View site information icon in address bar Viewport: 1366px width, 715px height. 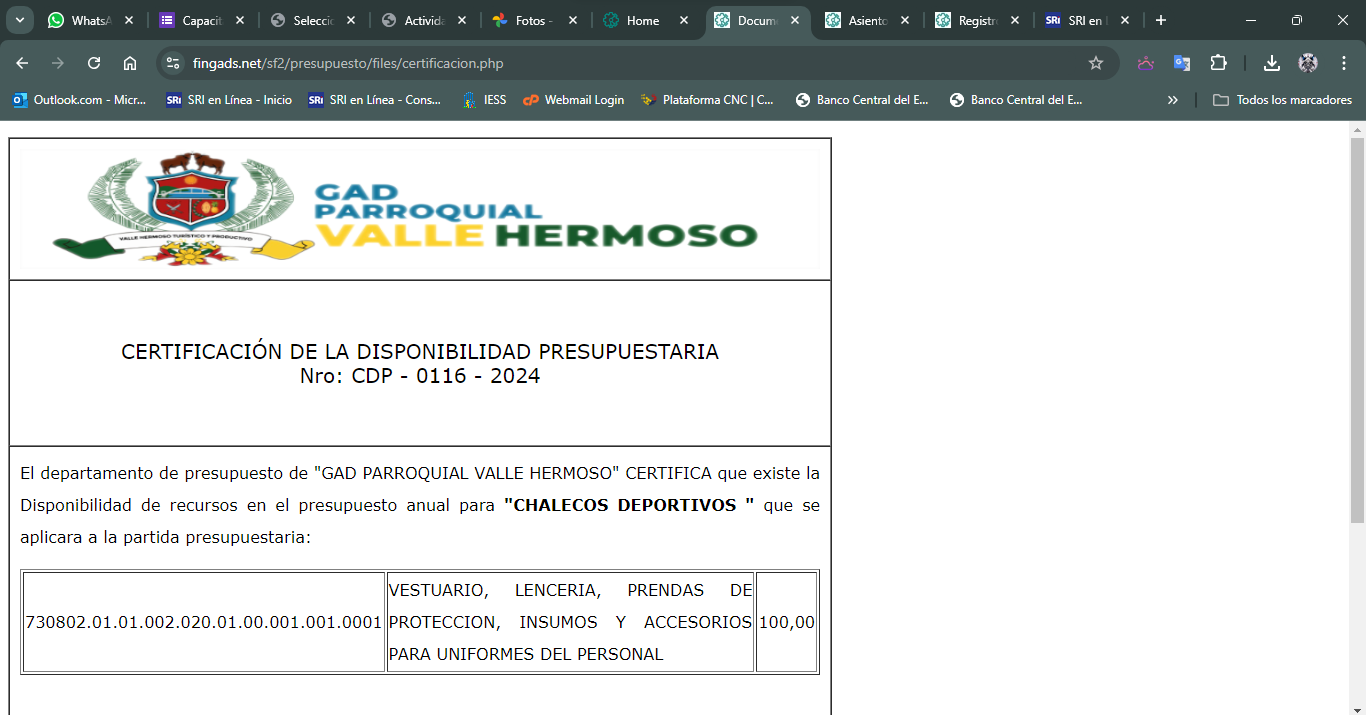tap(173, 63)
